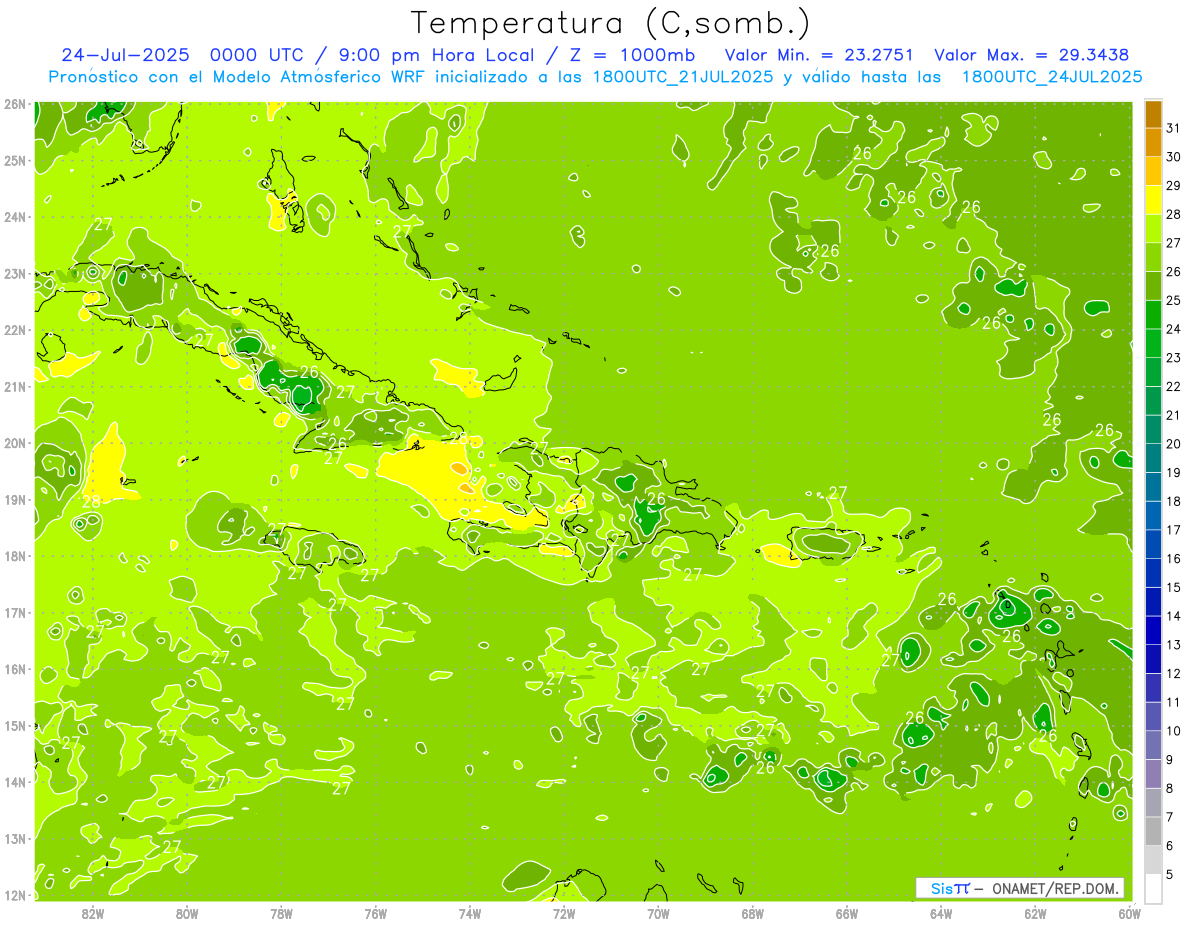Click initialization time '1800UTC_21JUL2025'

(683, 77)
